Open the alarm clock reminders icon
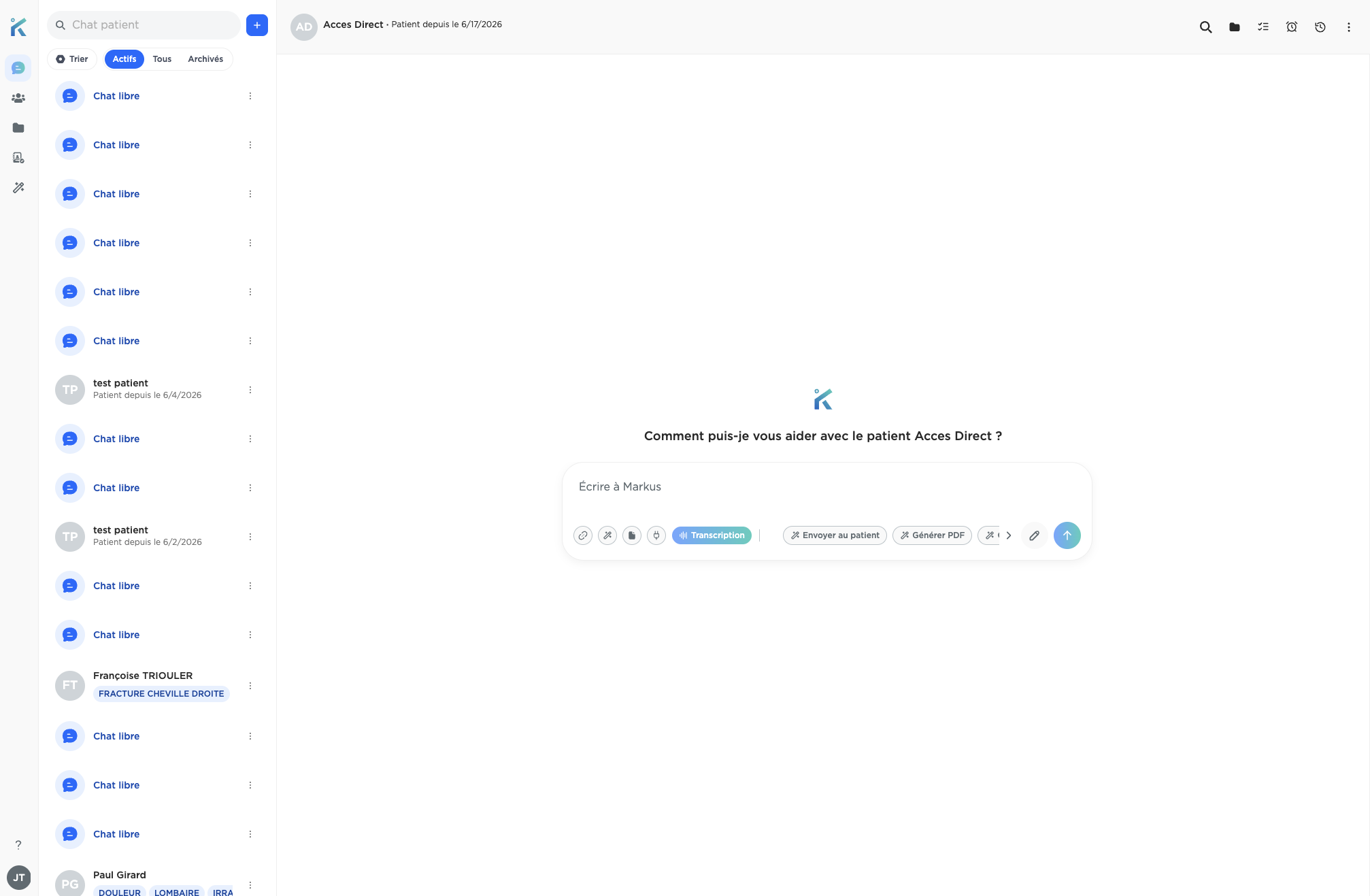This screenshot has height=896, width=1370. (1292, 27)
